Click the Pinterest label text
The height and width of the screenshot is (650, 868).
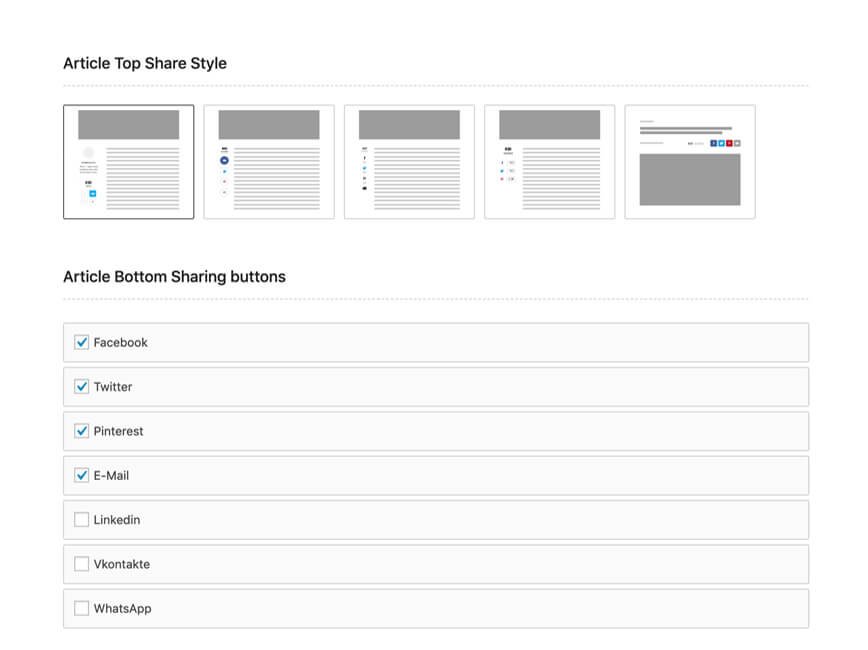click(118, 431)
